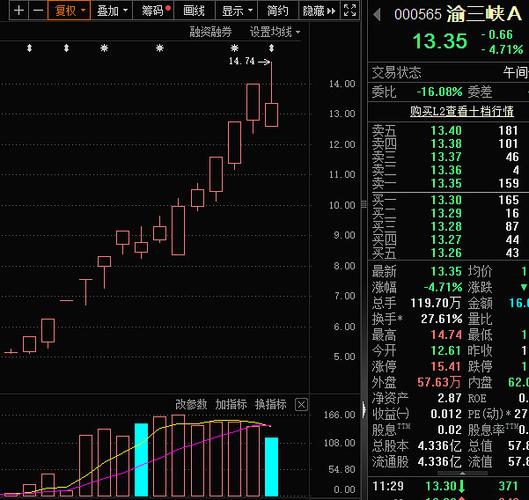Click 改参数 to modify indicator parameters
The image size is (529, 500).
click(191, 404)
